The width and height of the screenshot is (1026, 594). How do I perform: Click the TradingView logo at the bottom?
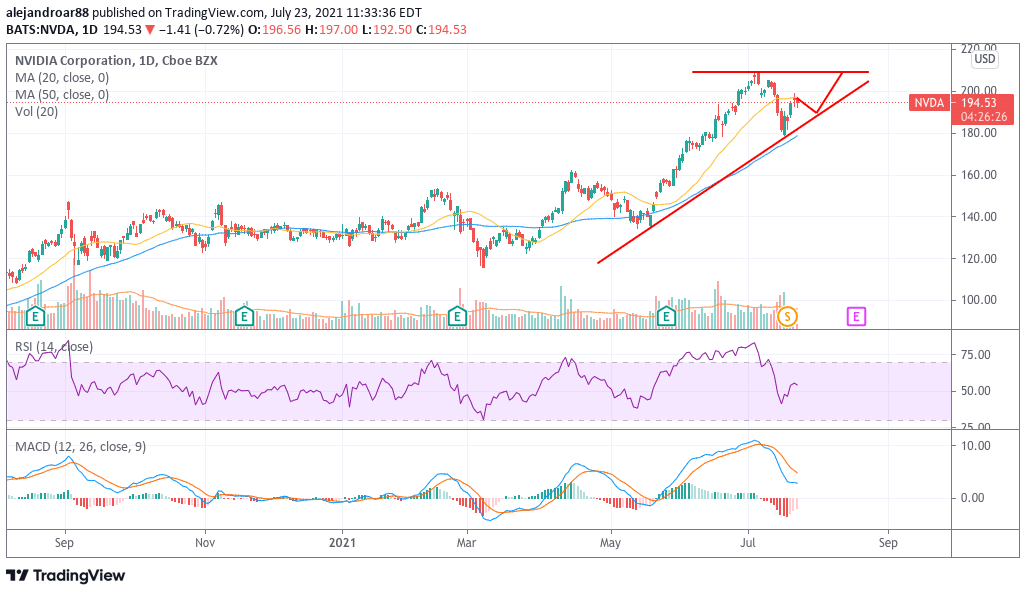pyautogui.click(x=65, y=576)
